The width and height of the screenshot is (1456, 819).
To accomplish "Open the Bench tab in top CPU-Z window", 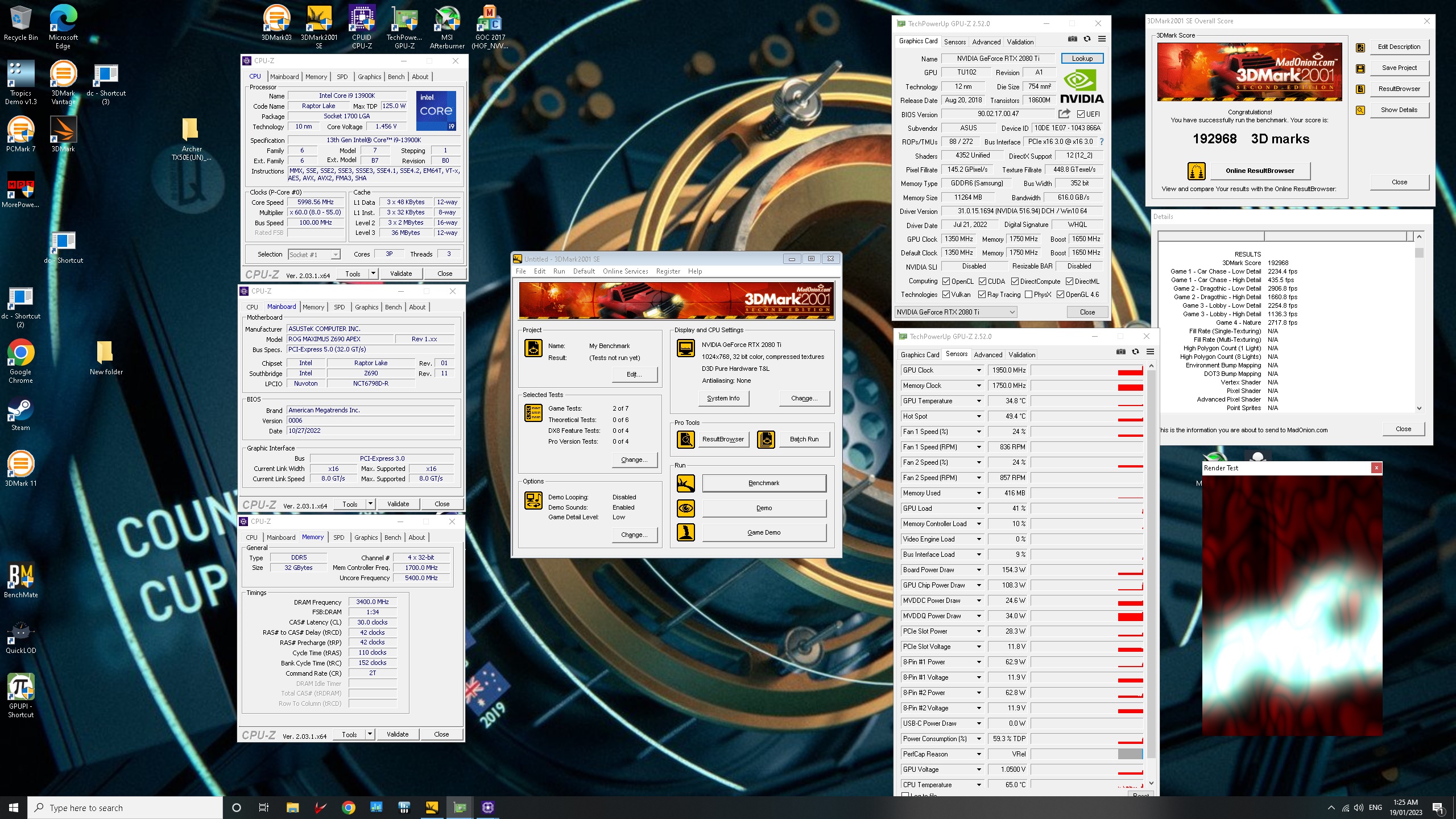I will pos(396,77).
